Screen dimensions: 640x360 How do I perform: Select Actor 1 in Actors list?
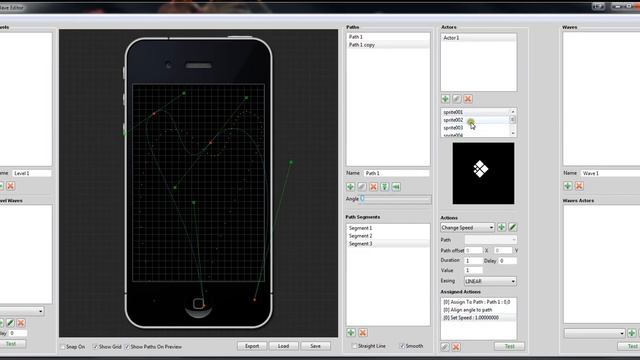pyautogui.click(x=478, y=38)
